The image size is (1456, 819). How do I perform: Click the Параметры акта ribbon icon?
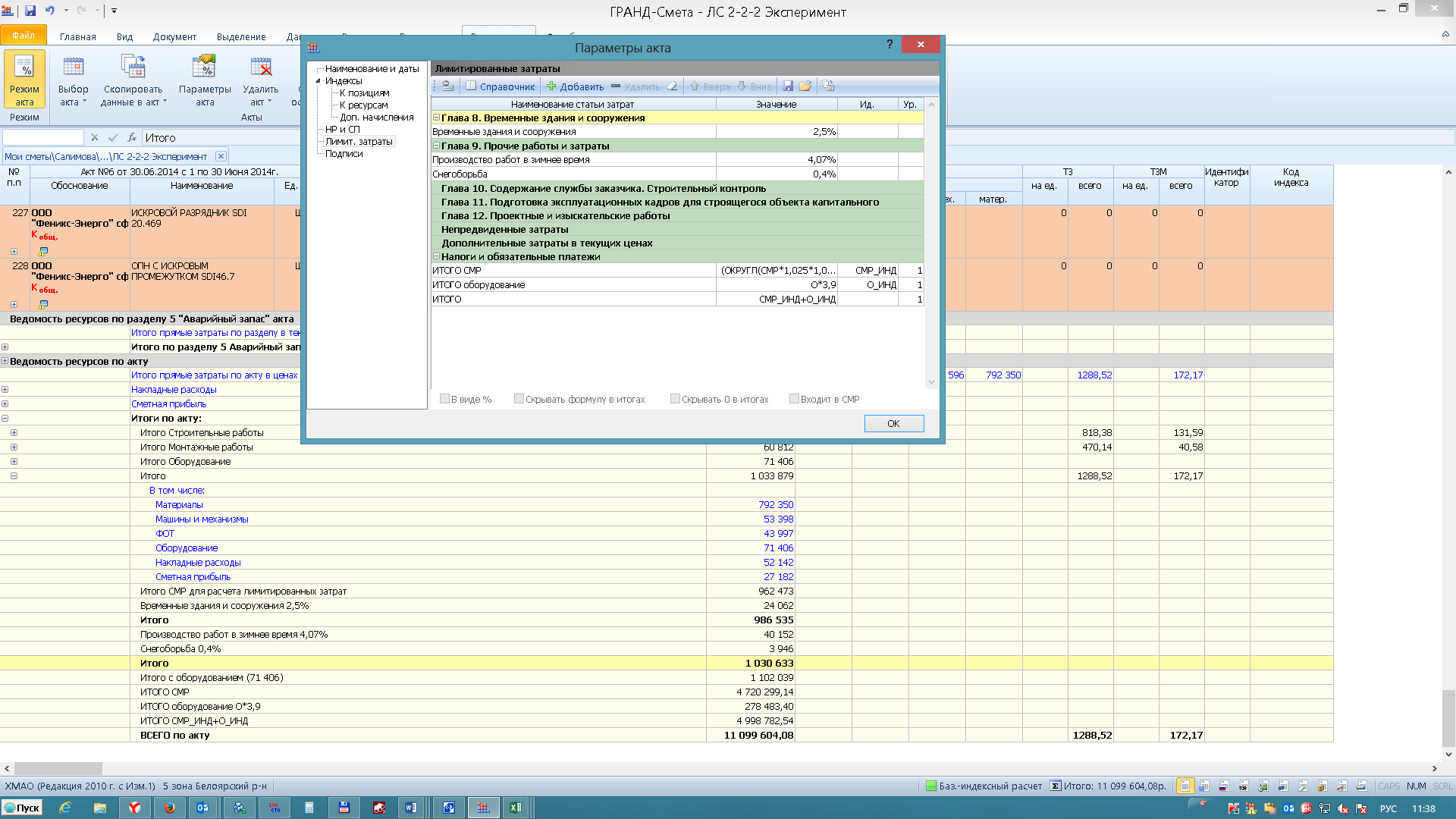tap(205, 80)
